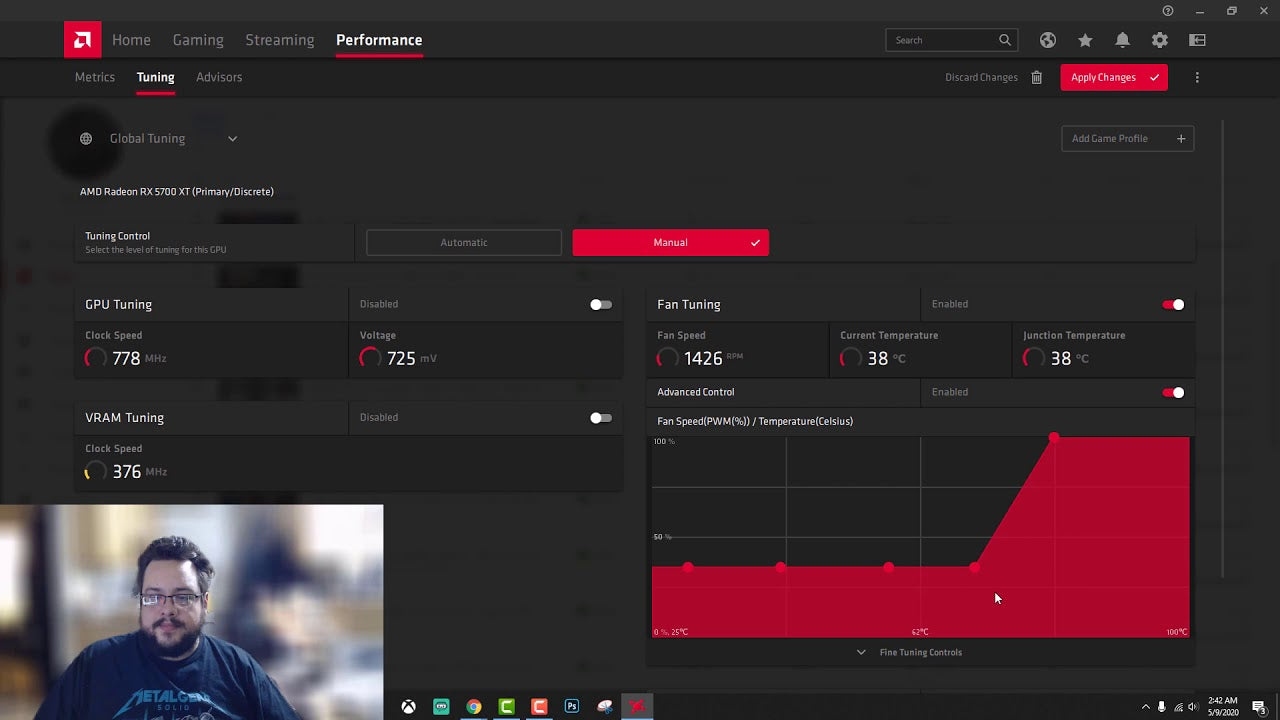The height and width of the screenshot is (720, 1280).
Task: Enable the VRAM Tuning toggle
Action: tap(600, 418)
